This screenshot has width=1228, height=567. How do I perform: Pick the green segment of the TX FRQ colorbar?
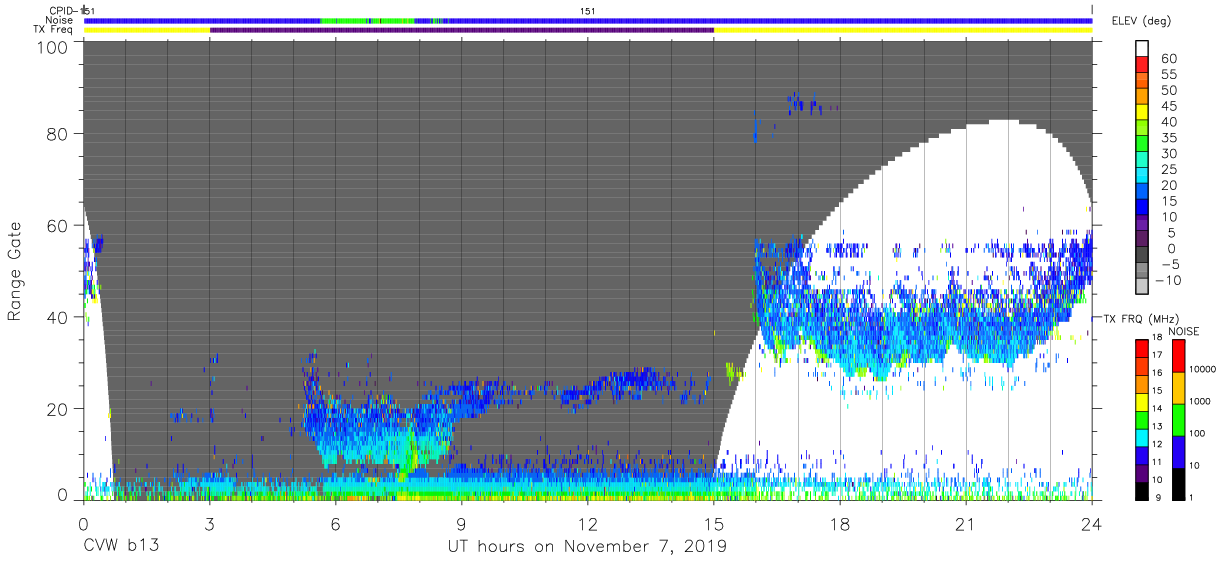[x=1142, y=420]
